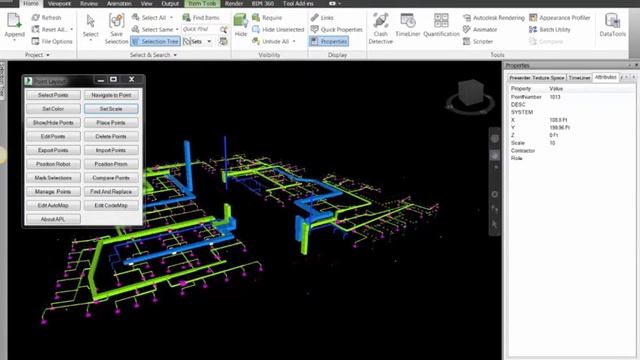Viewport: 640px width, 360px height.
Task: Open Reset All options
Action: pos(52,29)
